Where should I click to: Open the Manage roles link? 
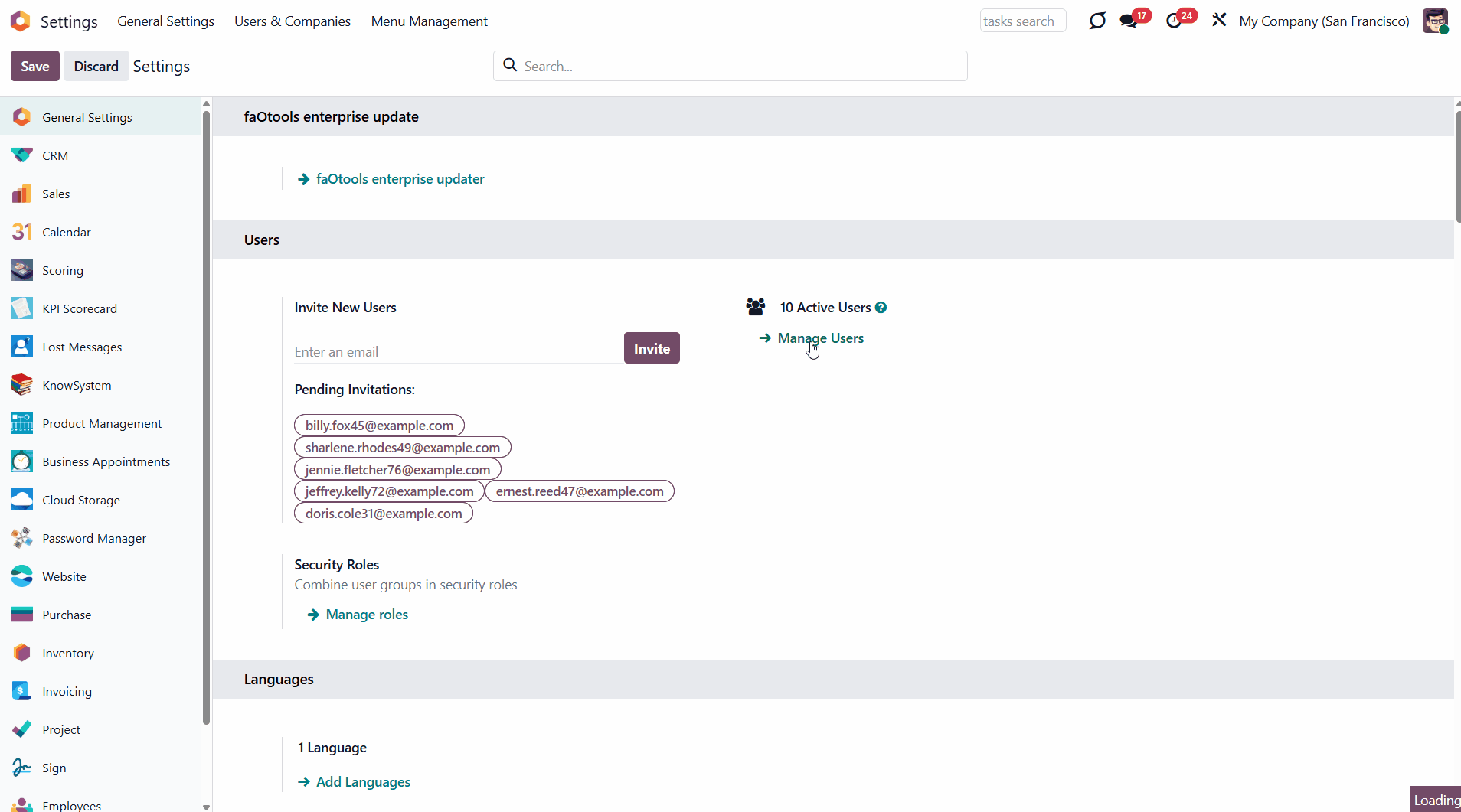pyautogui.click(x=367, y=615)
